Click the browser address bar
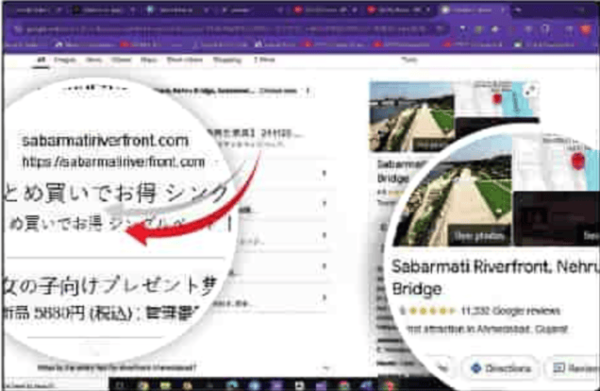 click(230, 29)
